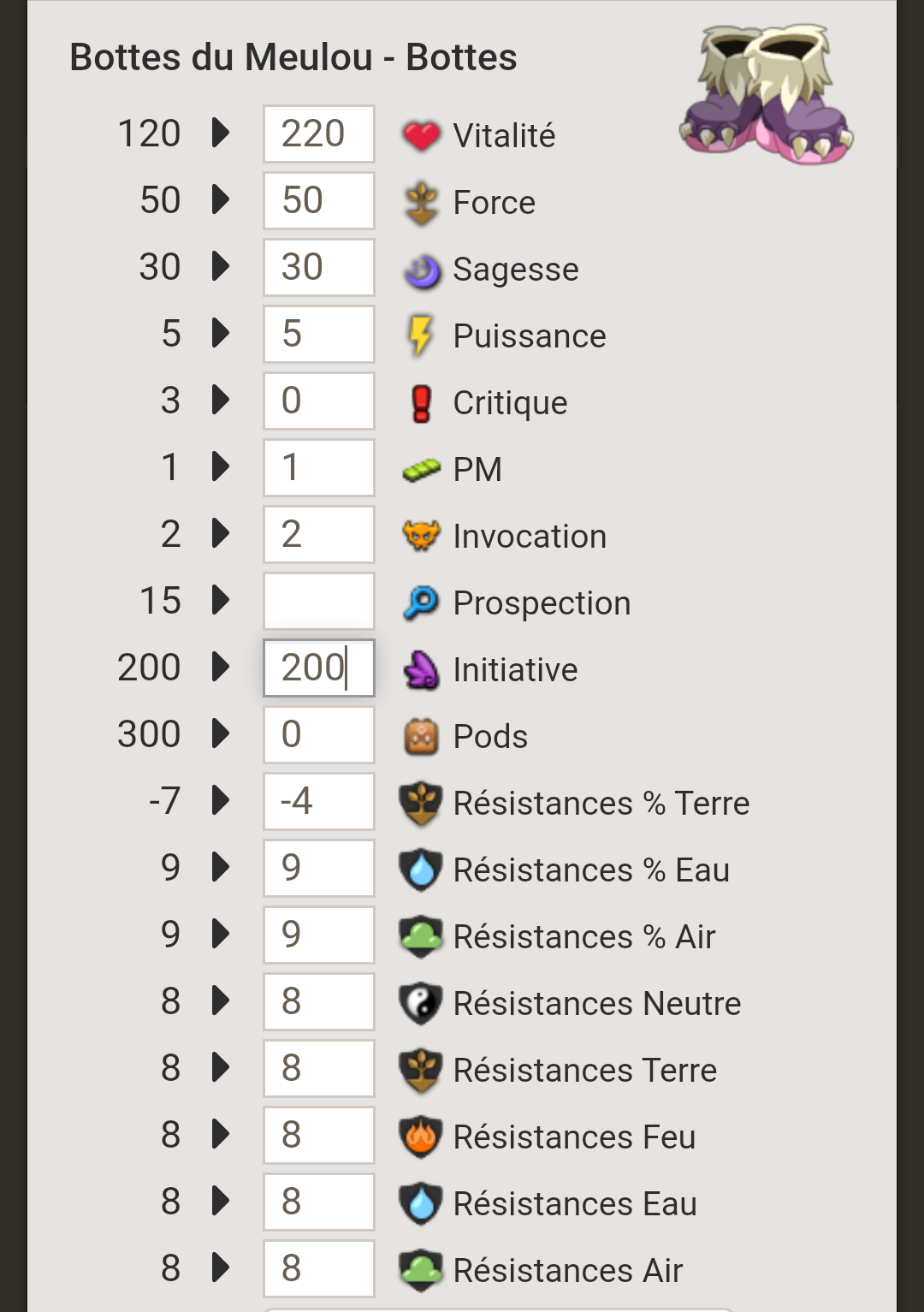Click the Résistances % Terre field showing -4
Viewport: 924px width, 1312px height.
click(319, 801)
